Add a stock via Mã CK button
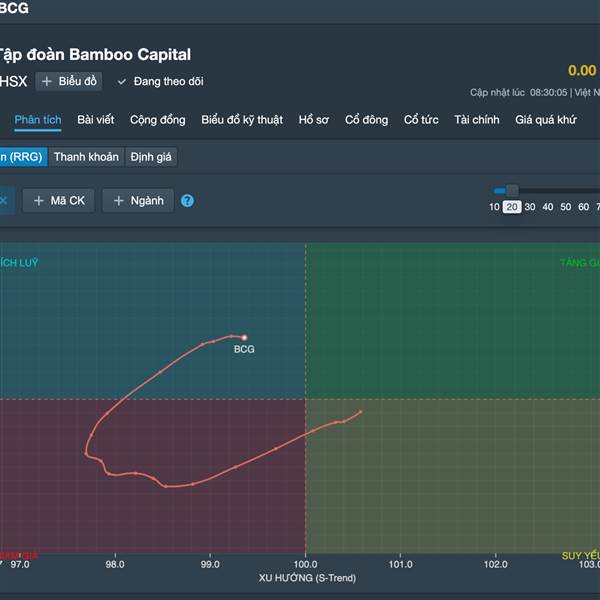 59,201
